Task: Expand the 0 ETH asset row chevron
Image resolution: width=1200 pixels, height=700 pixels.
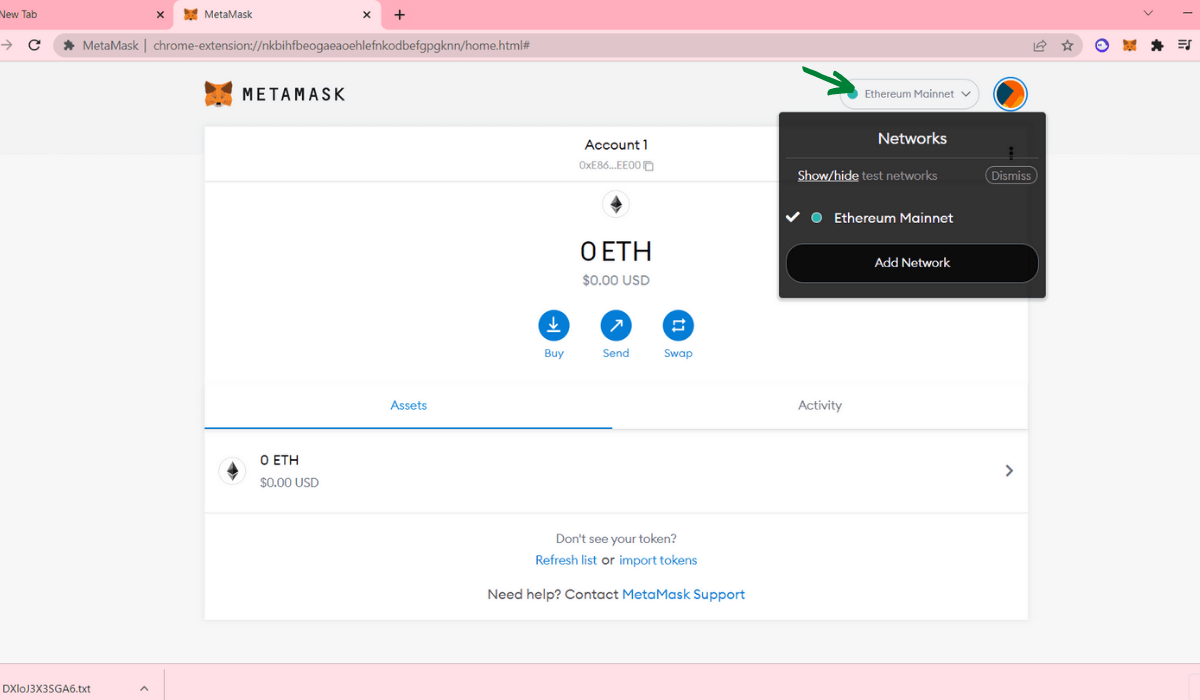Action: [x=1009, y=471]
